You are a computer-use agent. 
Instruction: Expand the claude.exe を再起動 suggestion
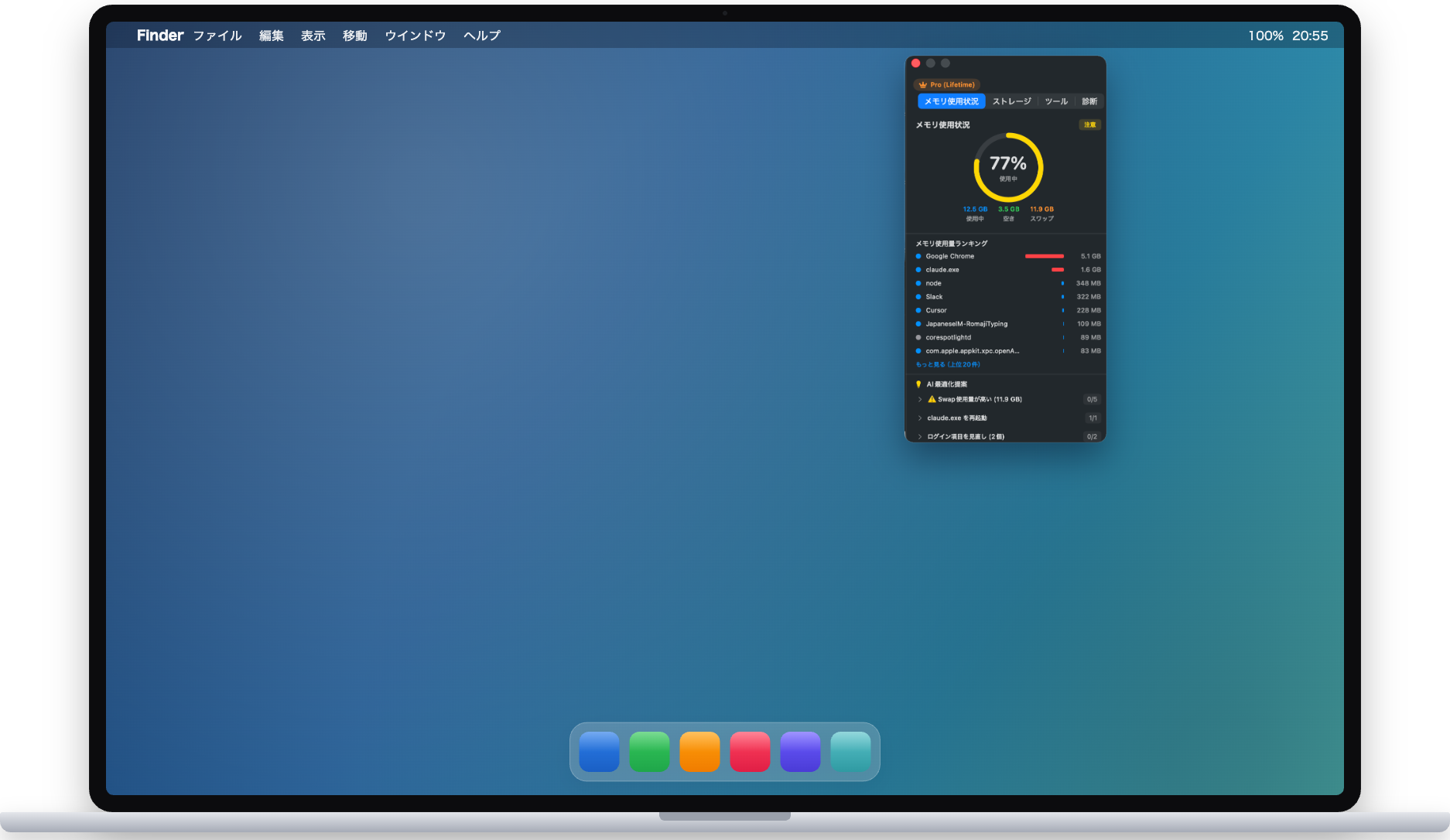tap(920, 418)
